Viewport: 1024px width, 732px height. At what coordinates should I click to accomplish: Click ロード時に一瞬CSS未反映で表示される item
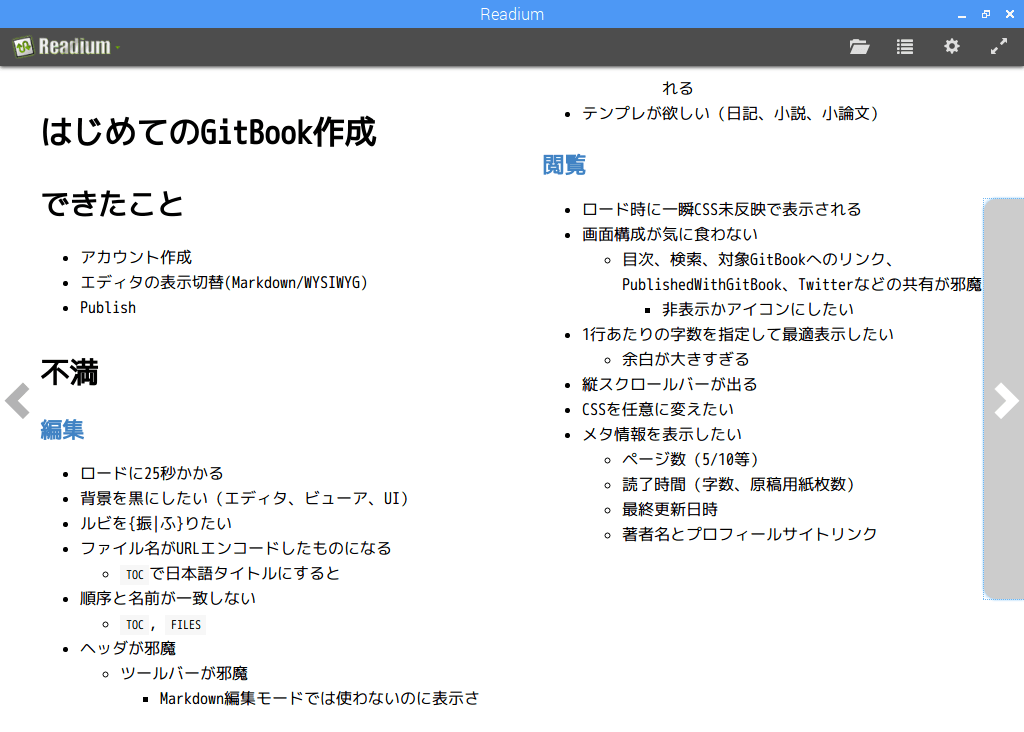[722, 209]
